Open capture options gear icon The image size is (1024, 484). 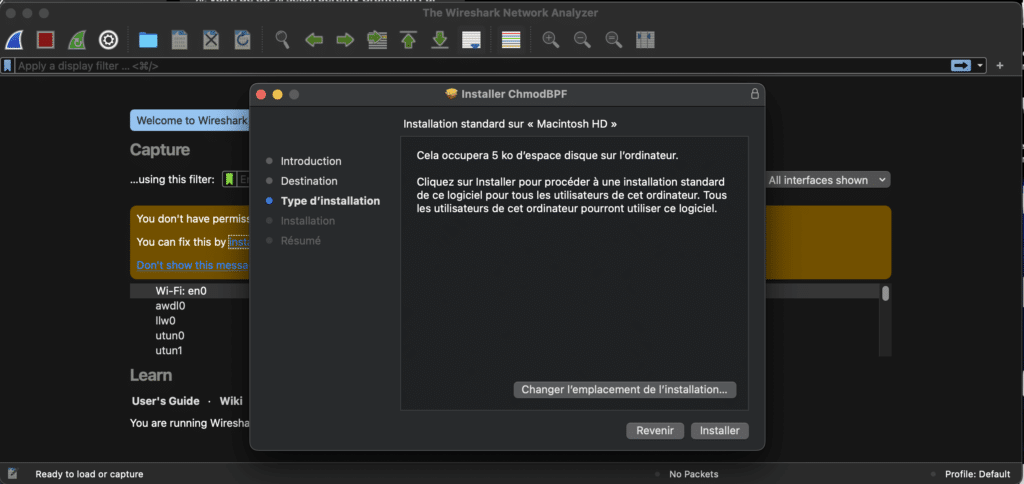108,40
